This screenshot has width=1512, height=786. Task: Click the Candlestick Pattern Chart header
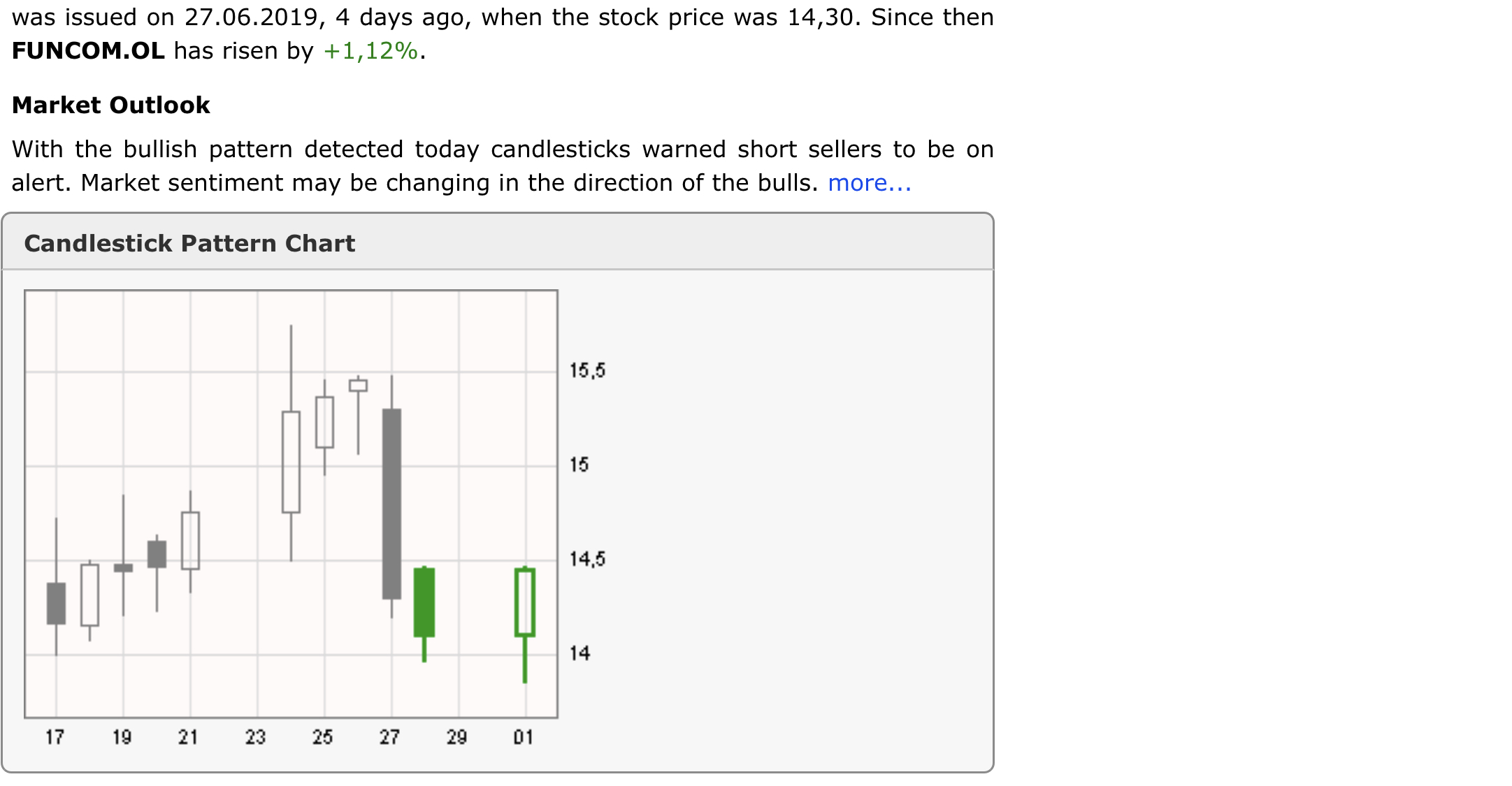tap(189, 243)
